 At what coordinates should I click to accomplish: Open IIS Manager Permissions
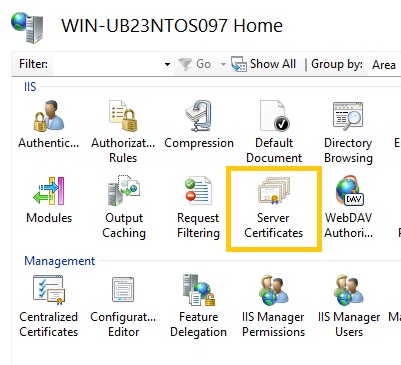pyautogui.click(x=273, y=306)
